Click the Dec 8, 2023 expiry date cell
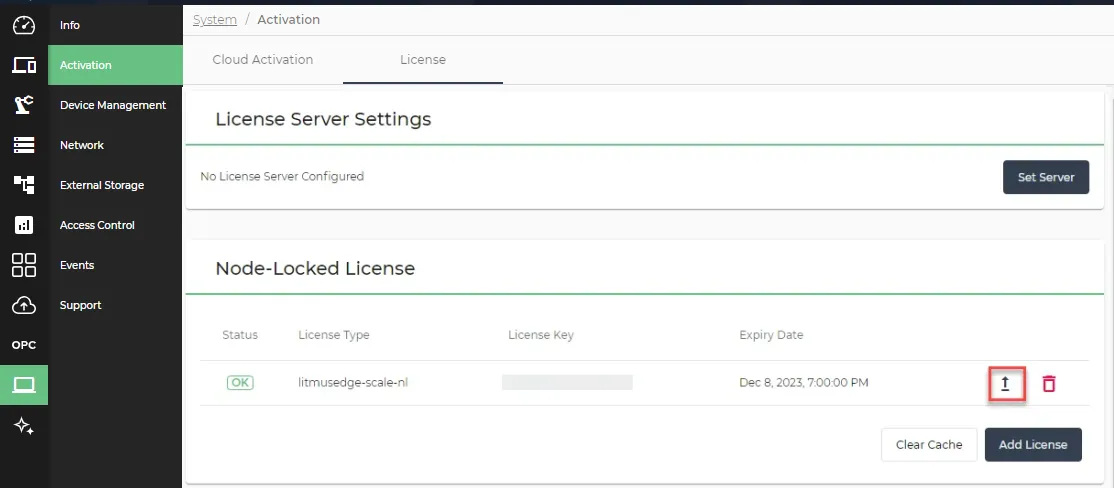The image size is (1114, 488). (804, 383)
